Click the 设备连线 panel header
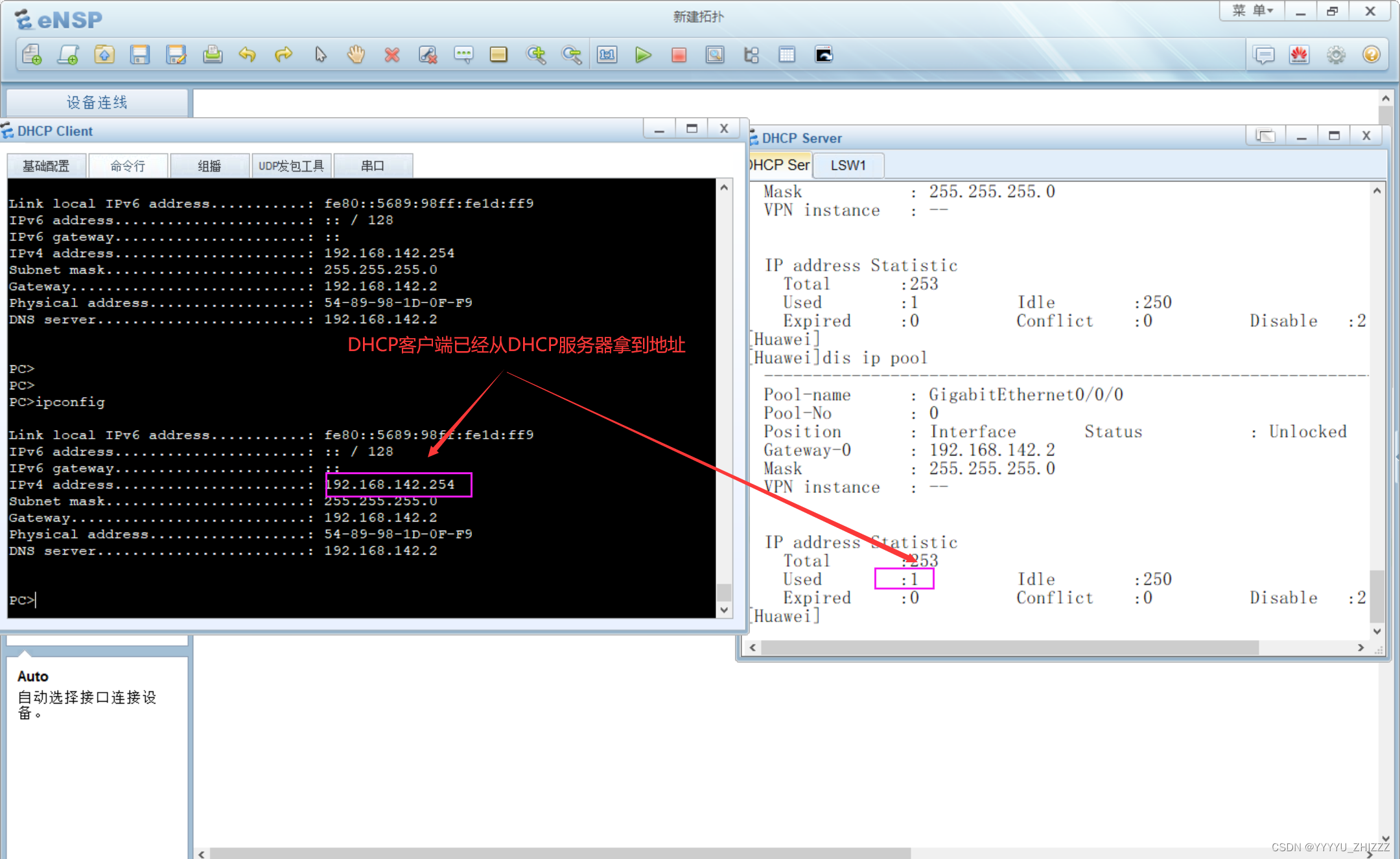Screen dimensions: 1400x859 click(x=97, y=102)
